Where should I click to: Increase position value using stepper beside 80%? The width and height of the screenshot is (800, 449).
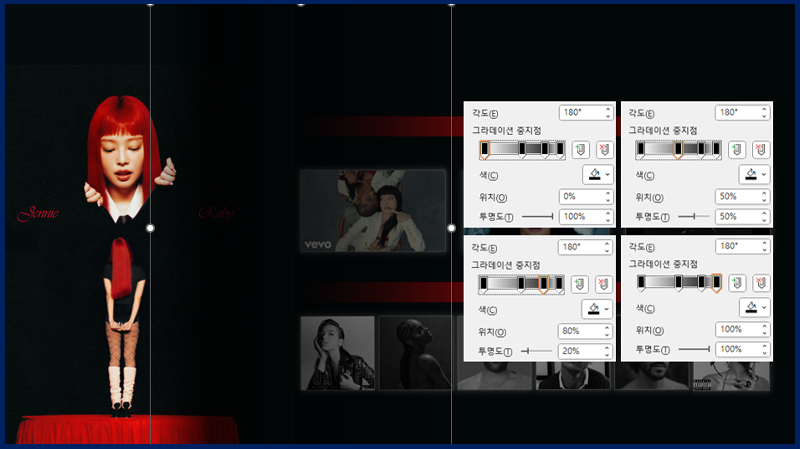click(x=607, y=328)
